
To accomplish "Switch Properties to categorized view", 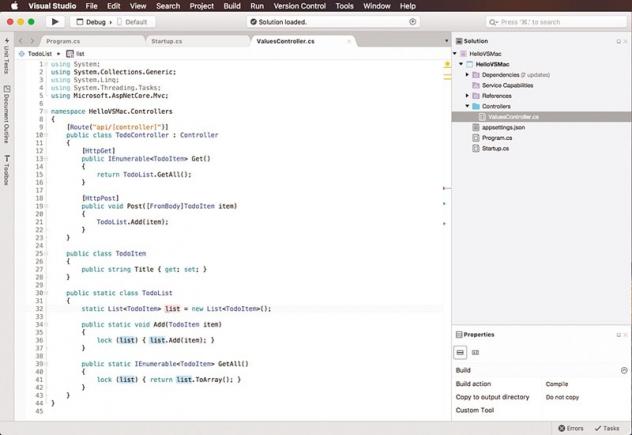I will point(460,352).
